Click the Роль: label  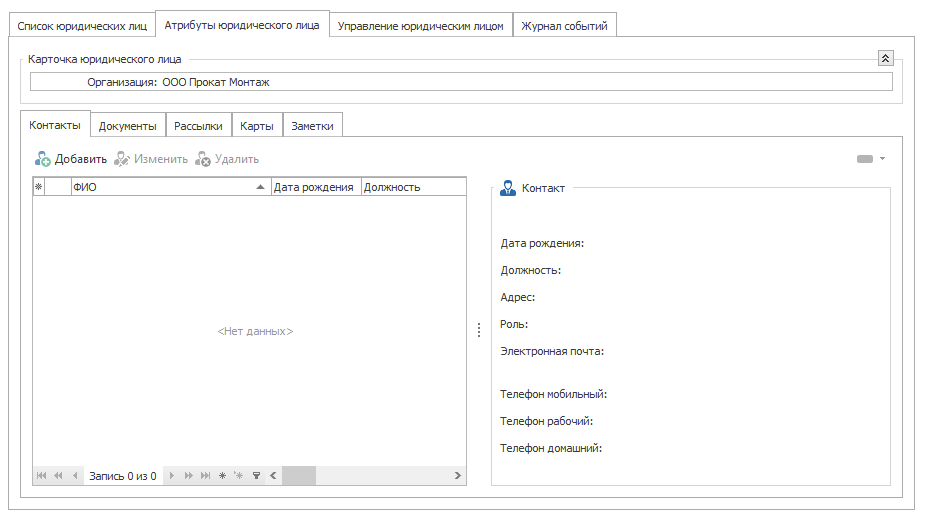(514, 324)
